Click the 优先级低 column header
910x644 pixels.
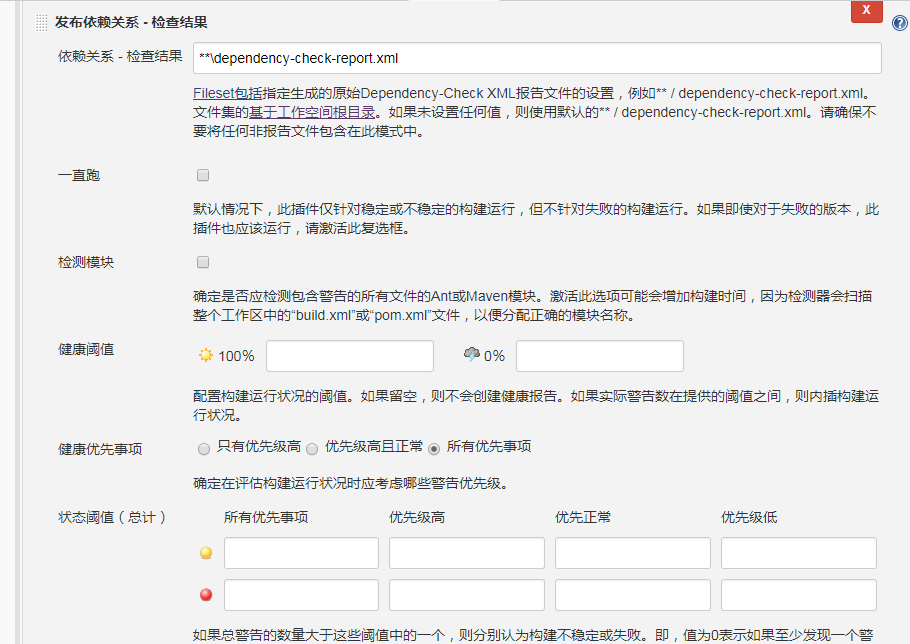pos(749,518)
